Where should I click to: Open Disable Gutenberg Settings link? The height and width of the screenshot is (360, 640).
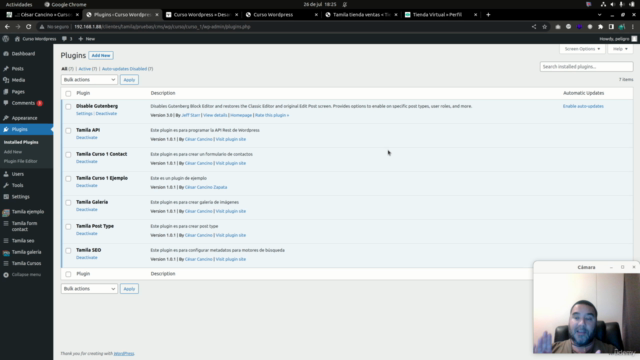point(84,113)
